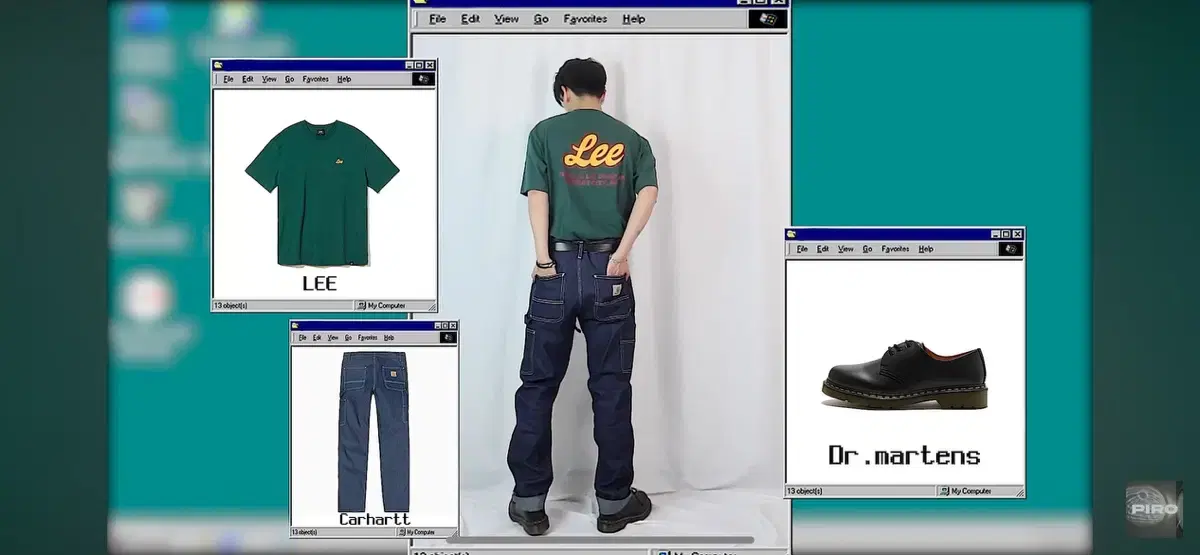Open File menu in the LEE window

click(x=229, y=79)
